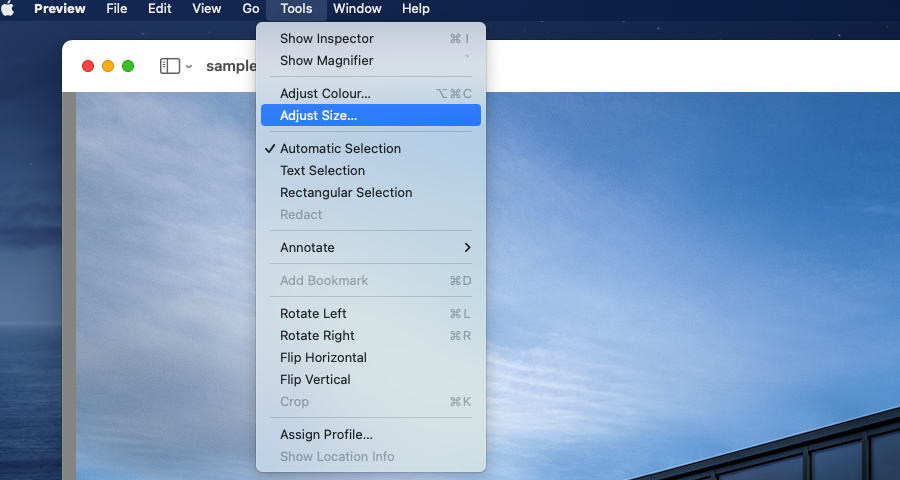Screen dimensions: 900x480
Task: Open the View menu
Action: pos(207,9)
